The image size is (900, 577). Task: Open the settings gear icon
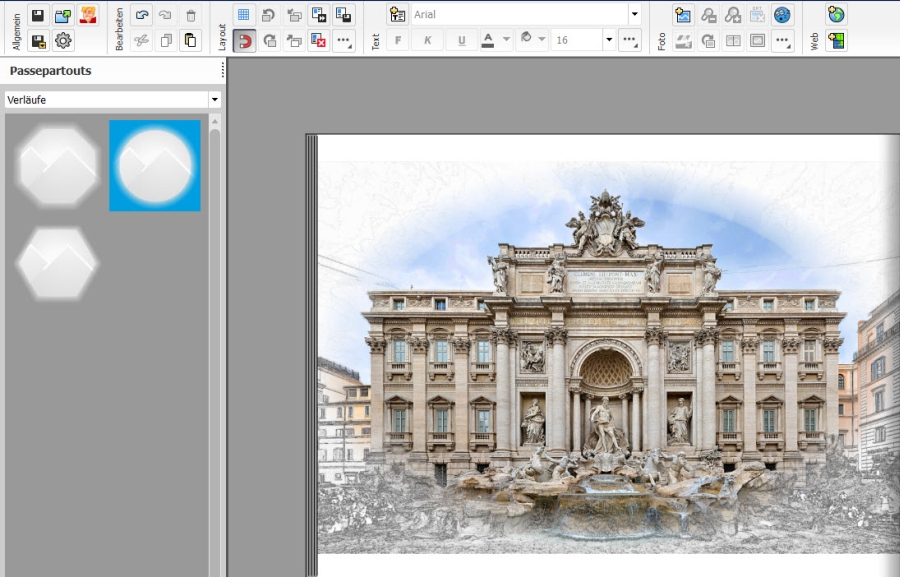pos(63,41)
